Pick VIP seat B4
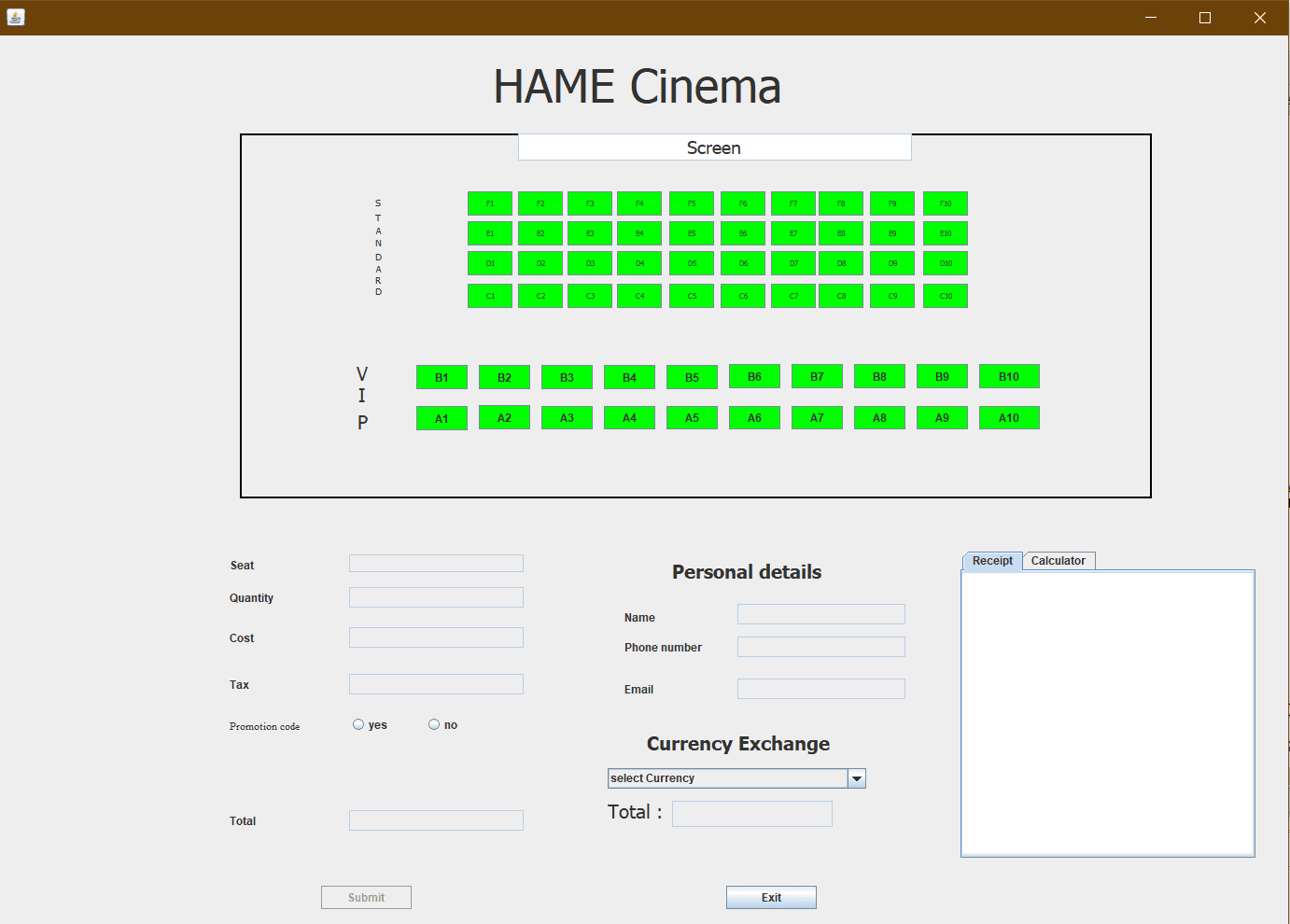The image size is (1290, 924). (629, 377)
